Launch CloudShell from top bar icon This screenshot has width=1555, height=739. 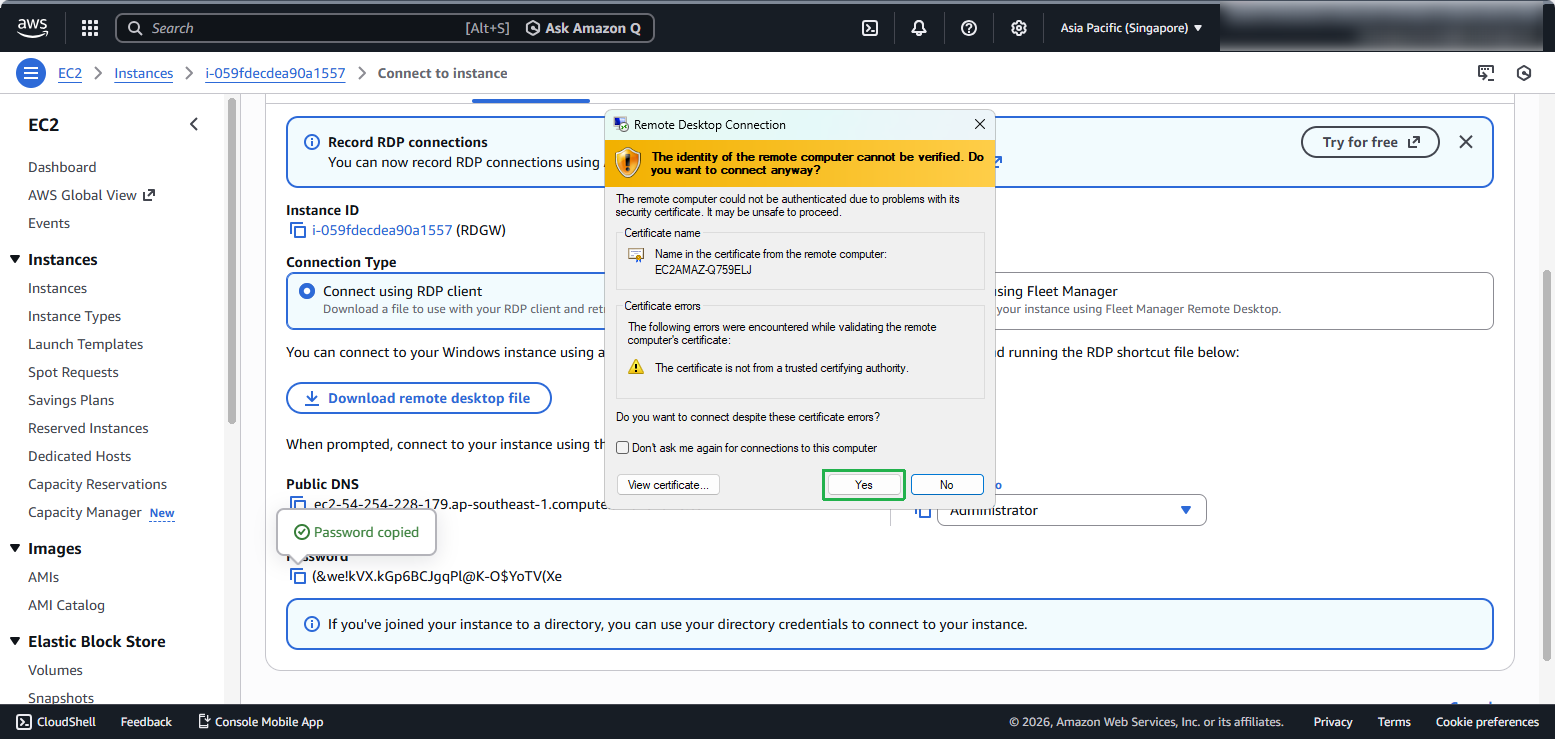870,28
